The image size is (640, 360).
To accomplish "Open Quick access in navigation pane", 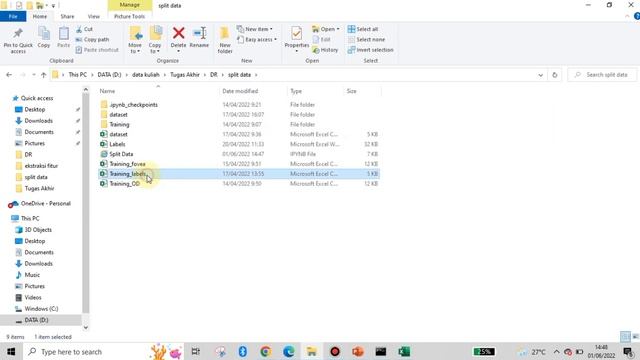I will (37, 98).
